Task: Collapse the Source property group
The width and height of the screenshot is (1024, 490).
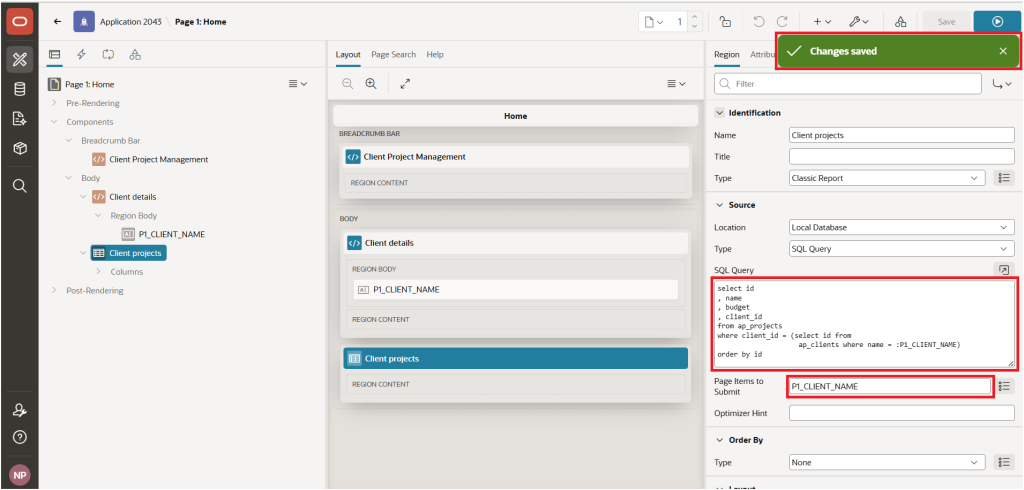Action: pos(720,205)
